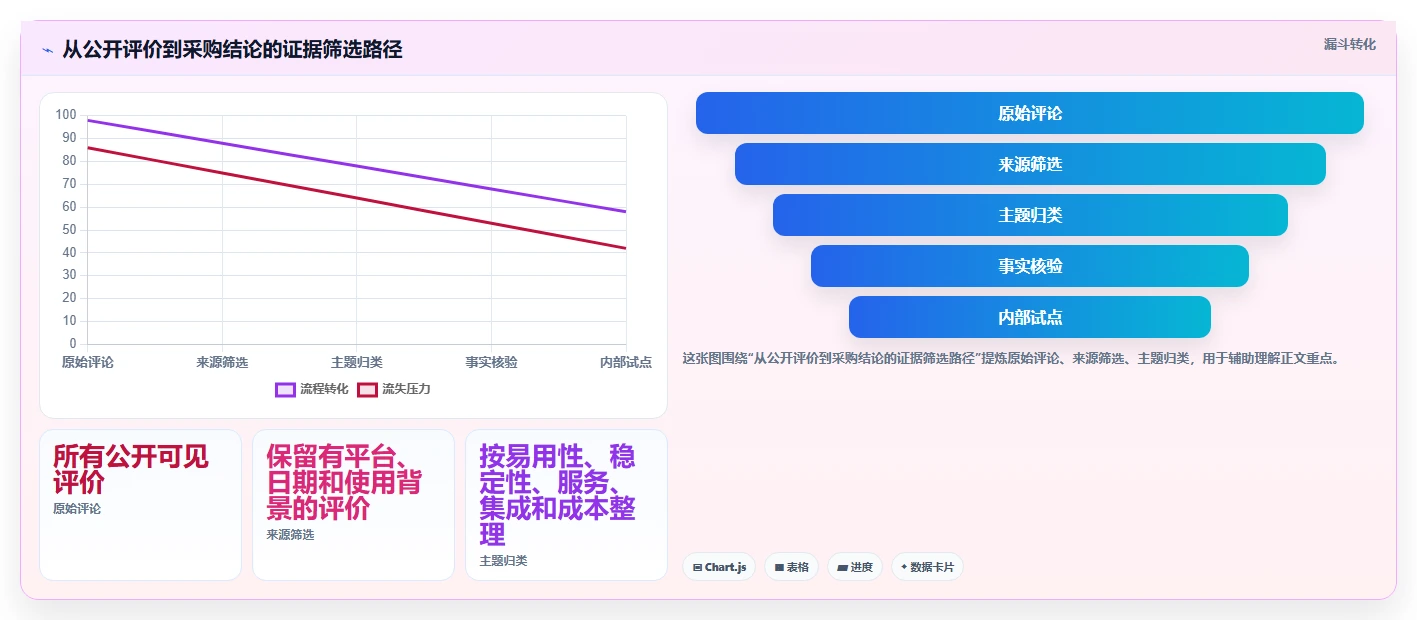This screenshot has height=620, width=1417.
Task: Click the sparkle icon in 数据卡片 chip
Action: [x=904, y=567]
